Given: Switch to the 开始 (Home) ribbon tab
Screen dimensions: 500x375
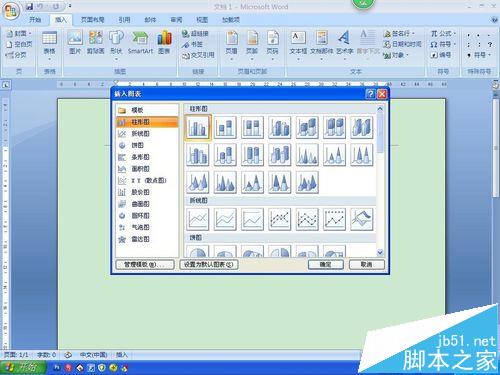Looking at the screenshot, I should tap(35, 20).
